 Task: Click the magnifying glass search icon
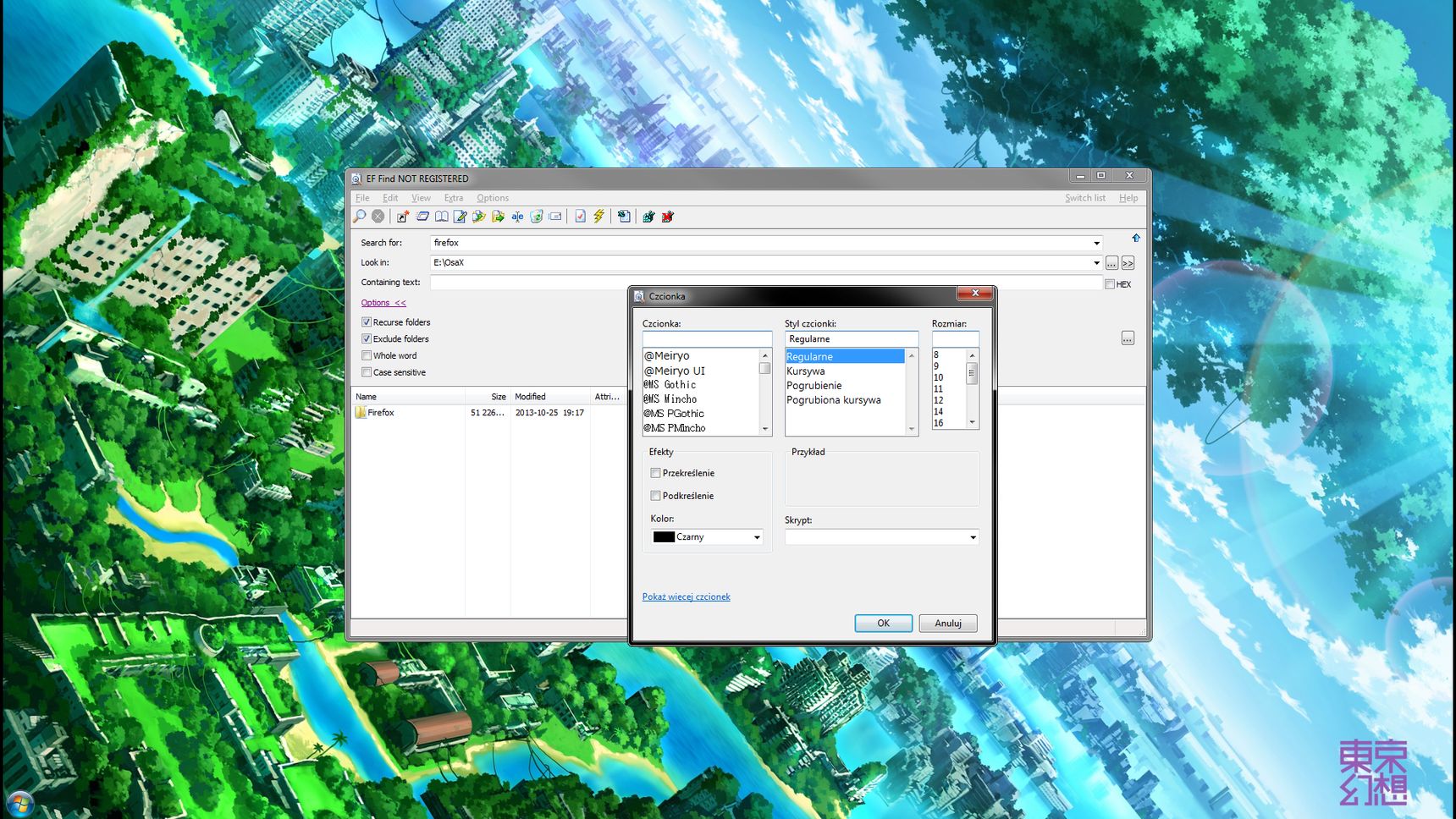coord(360,217)
